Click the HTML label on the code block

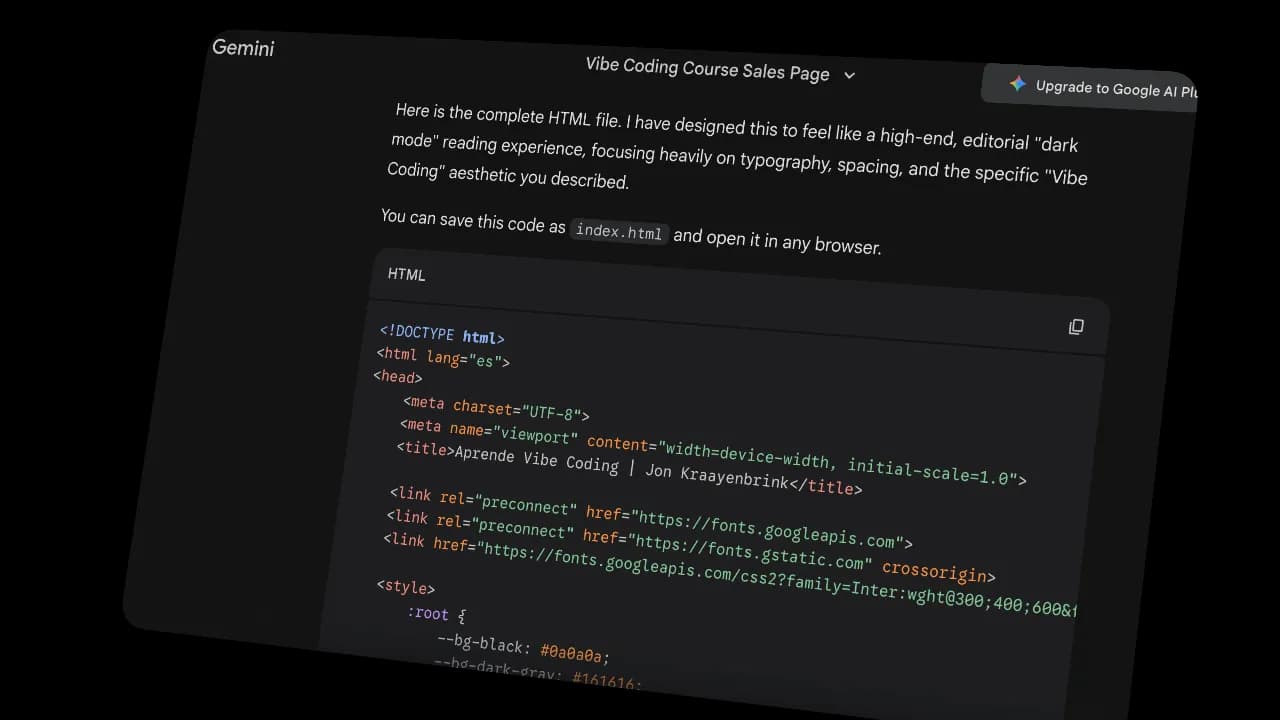tap(406, 274)
